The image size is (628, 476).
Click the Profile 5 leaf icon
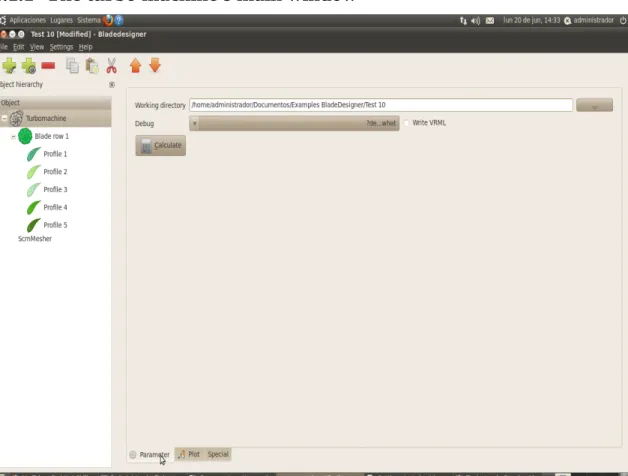pyautogui.click(x=34, y=225)
